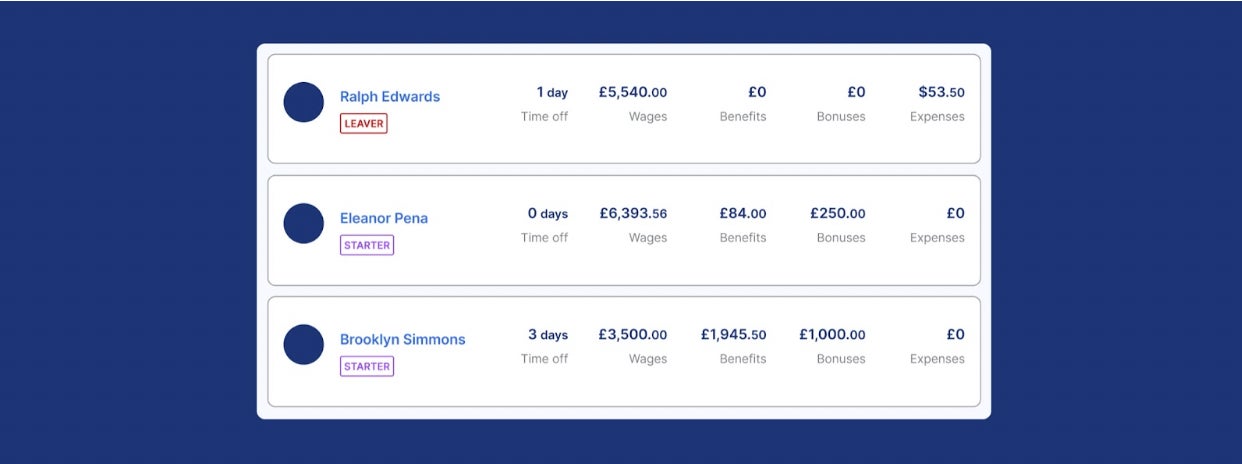Click Ralph Edwards' avatar circle
The width and height of the screenshot is (1242, 464).
click(304, 103)
